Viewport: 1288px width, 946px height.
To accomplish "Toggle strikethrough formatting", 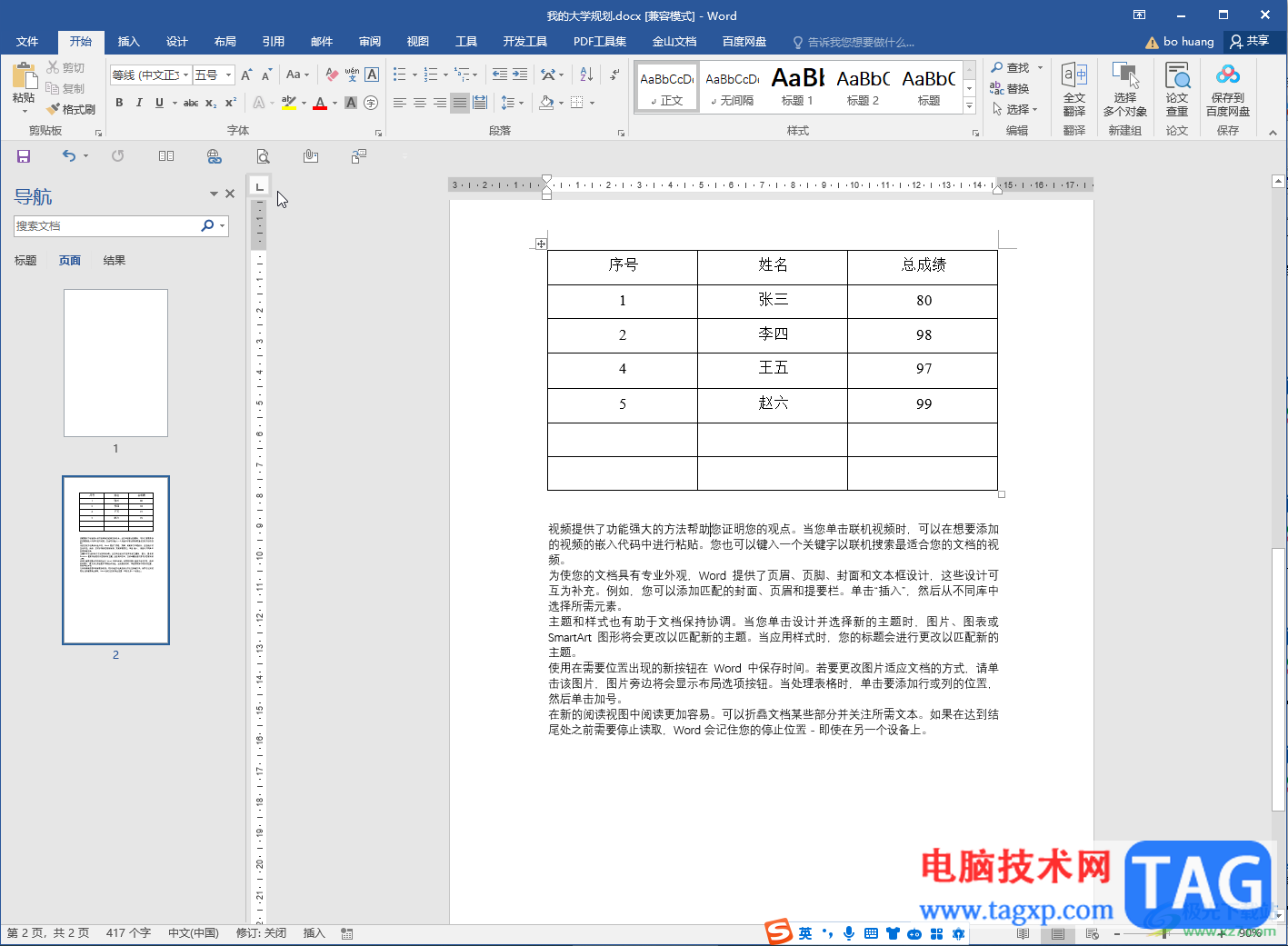I will (x=191, y=103).
